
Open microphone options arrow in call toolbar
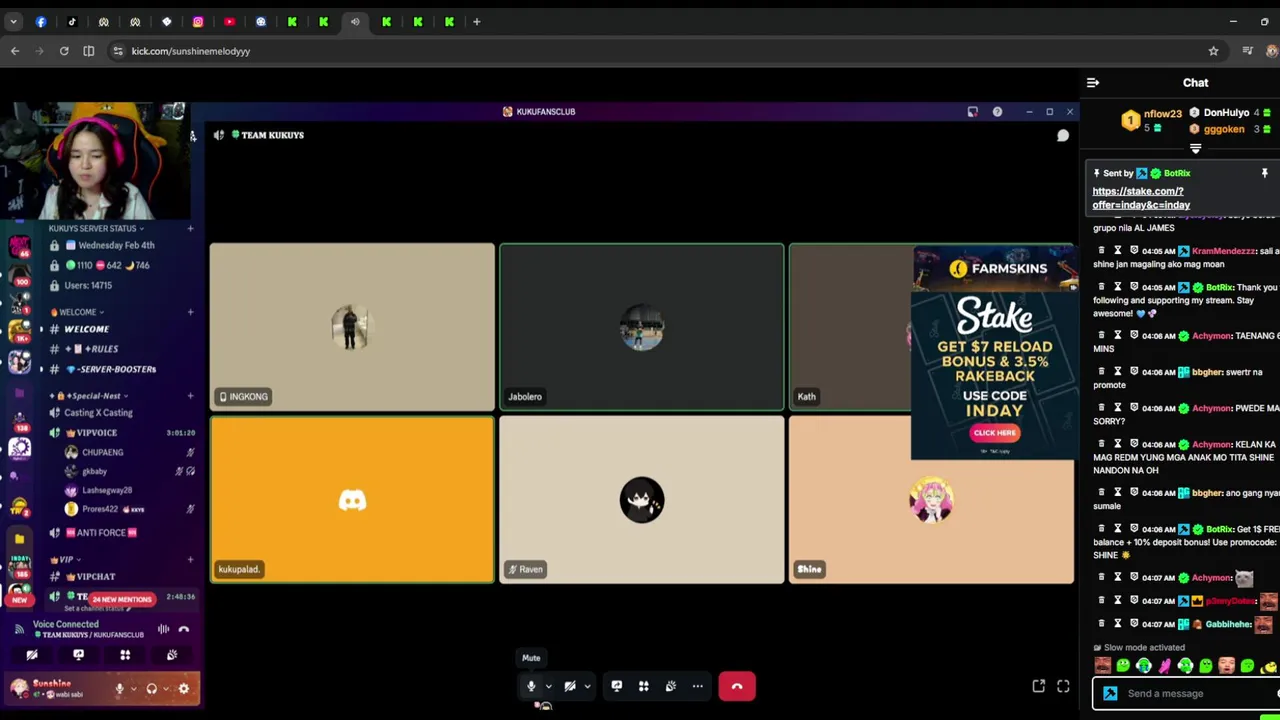point(548,687)
